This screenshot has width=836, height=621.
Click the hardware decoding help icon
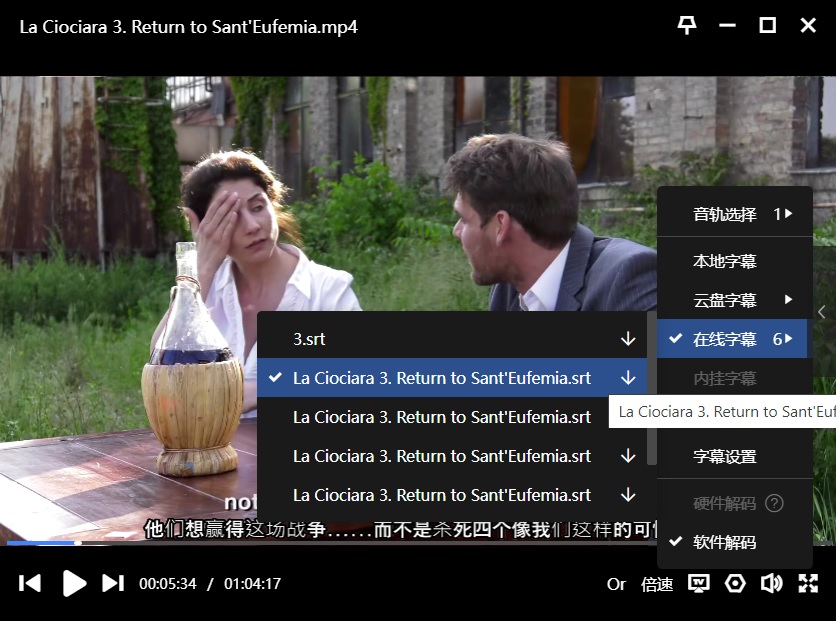click(x=774, y=503)
